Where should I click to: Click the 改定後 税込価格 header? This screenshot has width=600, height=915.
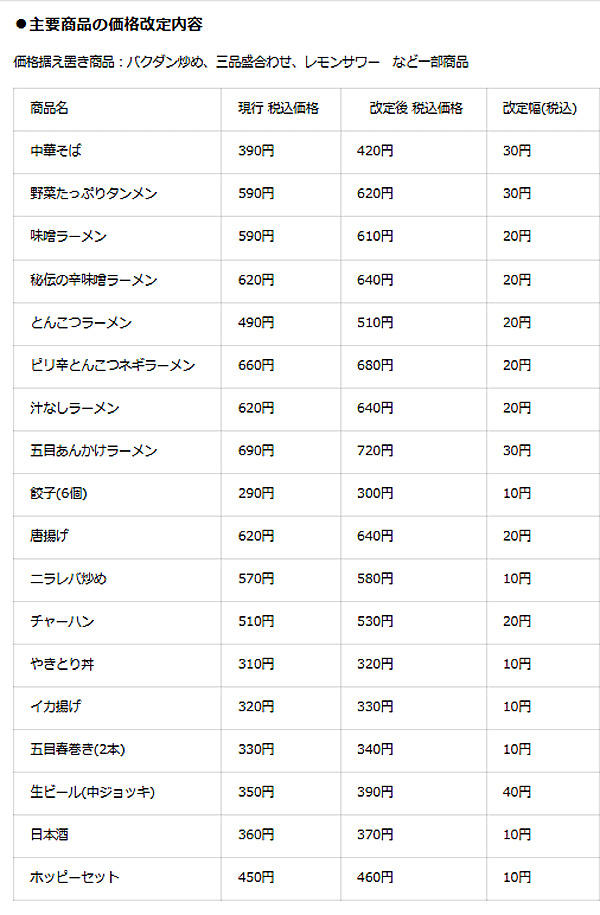[x=416, y=109]
